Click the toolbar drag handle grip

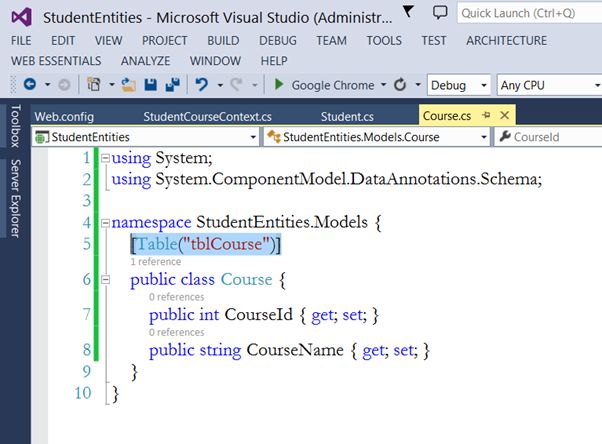click(x=13, y=84)
